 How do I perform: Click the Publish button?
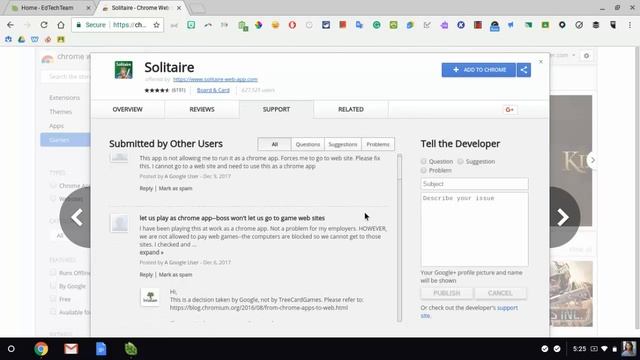tap(447, 293)
